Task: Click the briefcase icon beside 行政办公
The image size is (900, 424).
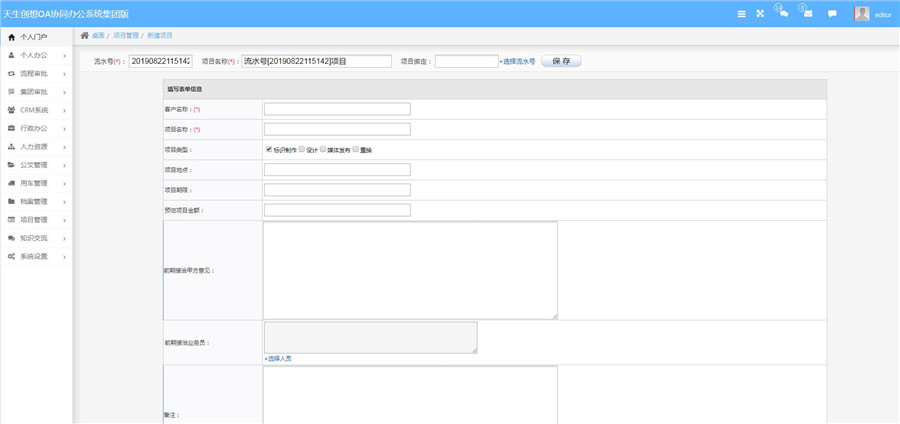Action: 11,129
